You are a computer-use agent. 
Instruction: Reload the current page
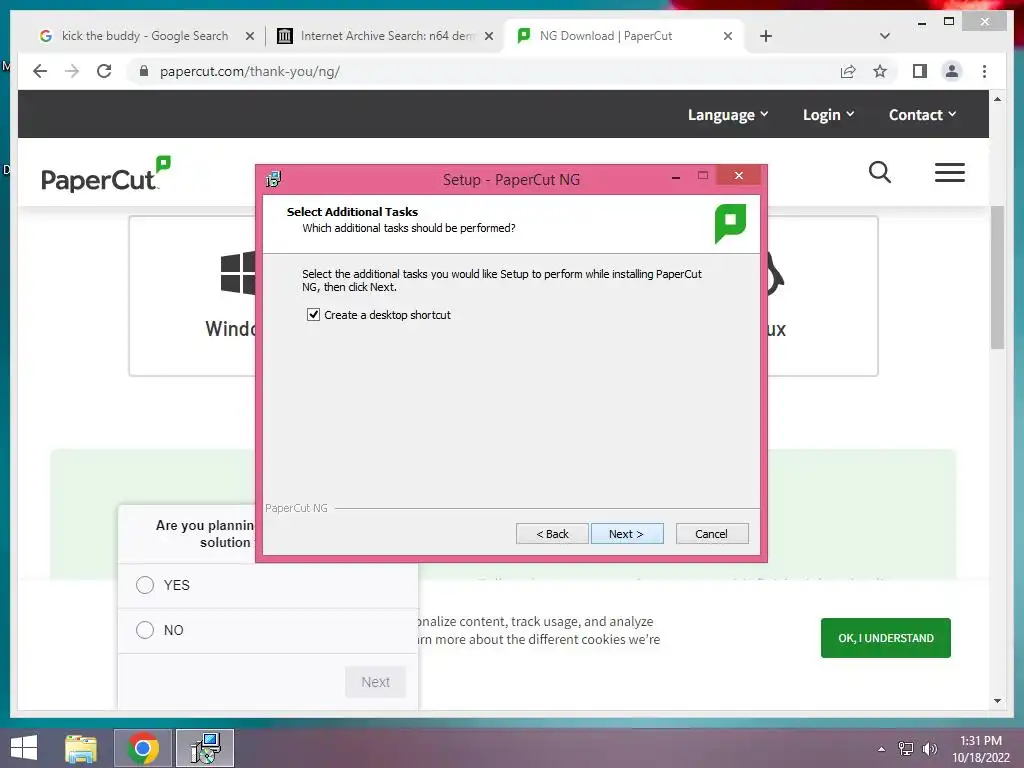pos(104,71)
